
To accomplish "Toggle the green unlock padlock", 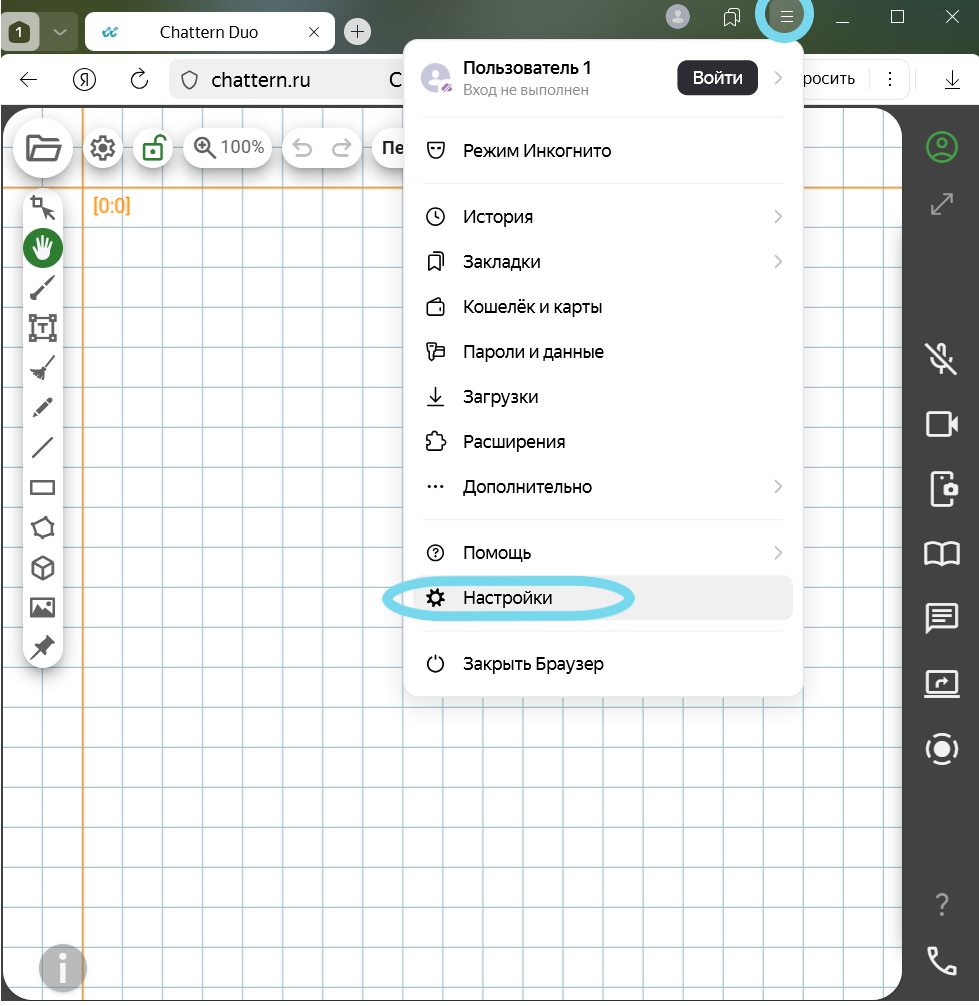I will point(153,149).
